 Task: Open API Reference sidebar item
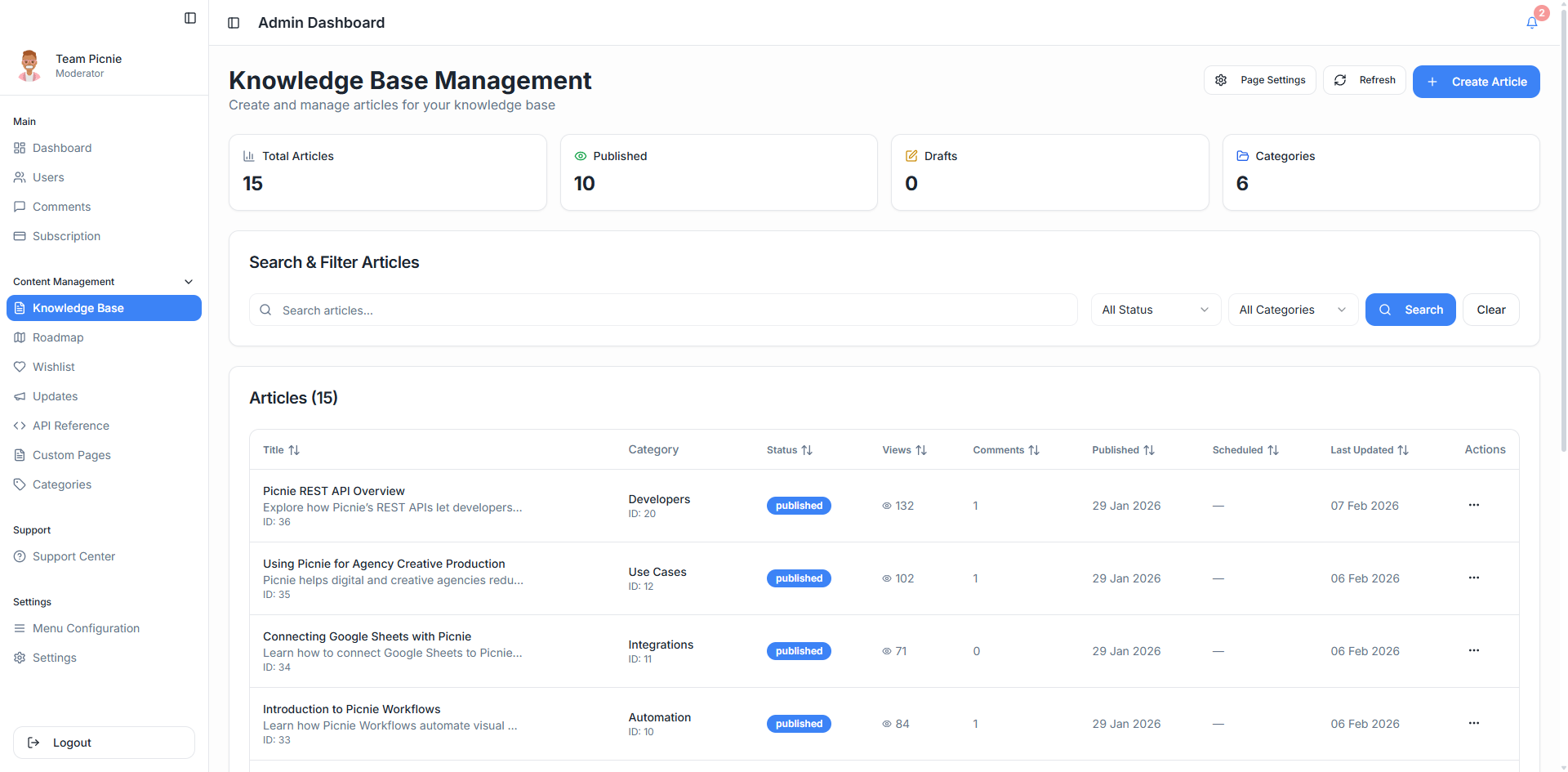point(70,426)
